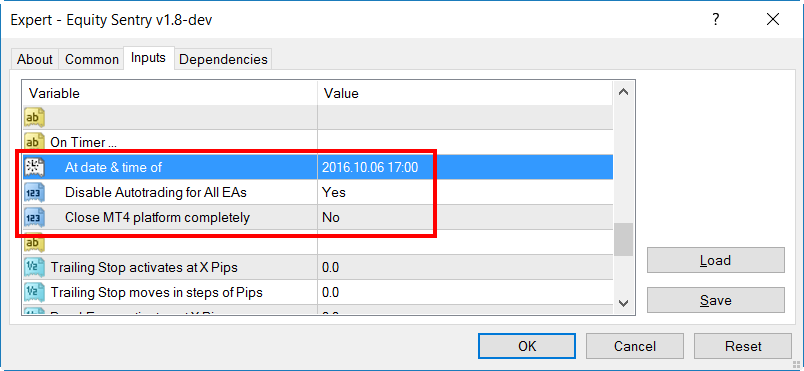Click the Cancel button
Viewport: 804px width, 371px height.
[634, 346]
